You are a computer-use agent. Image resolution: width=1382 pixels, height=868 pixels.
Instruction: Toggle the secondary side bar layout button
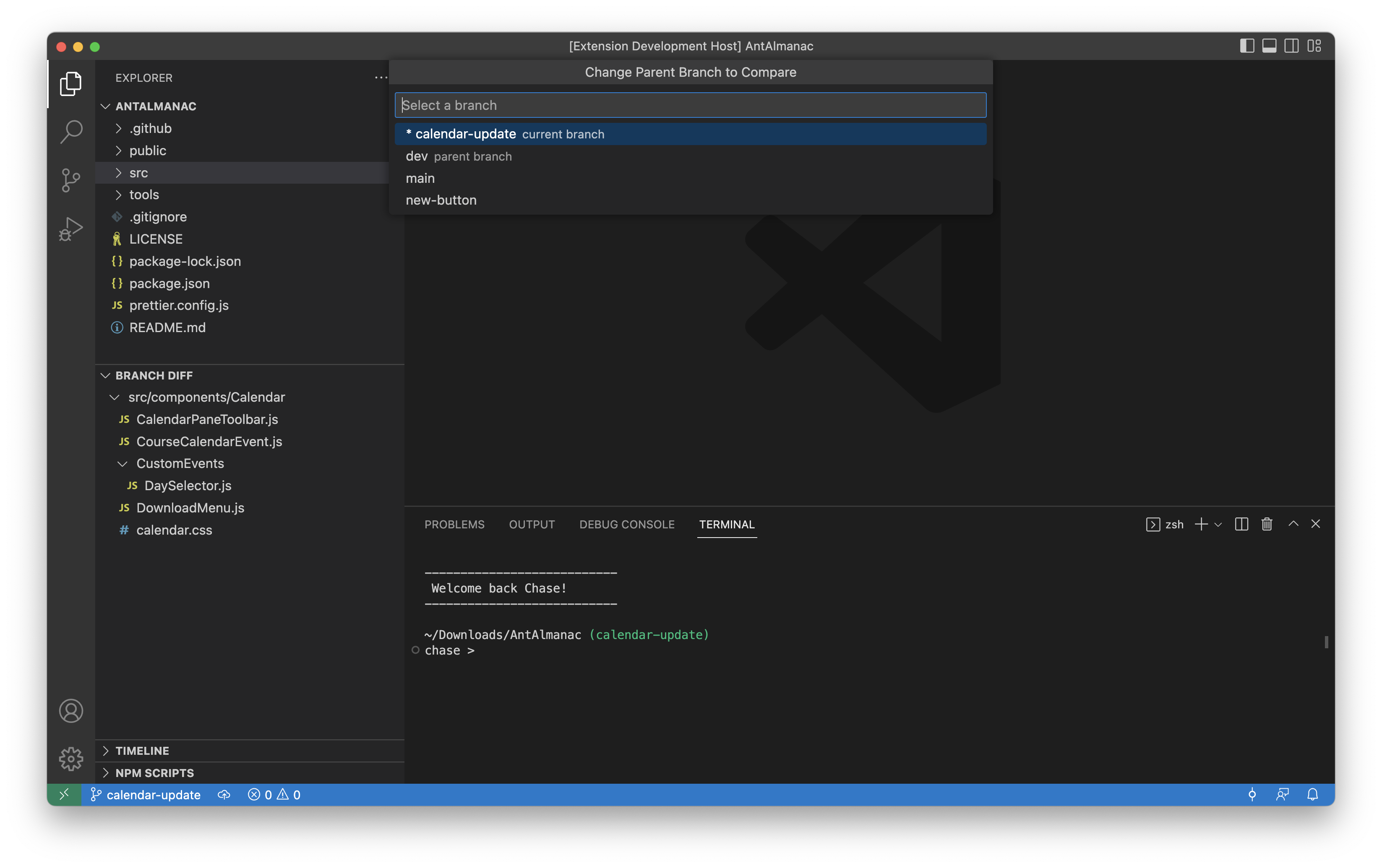click(x=1291, y=46)
